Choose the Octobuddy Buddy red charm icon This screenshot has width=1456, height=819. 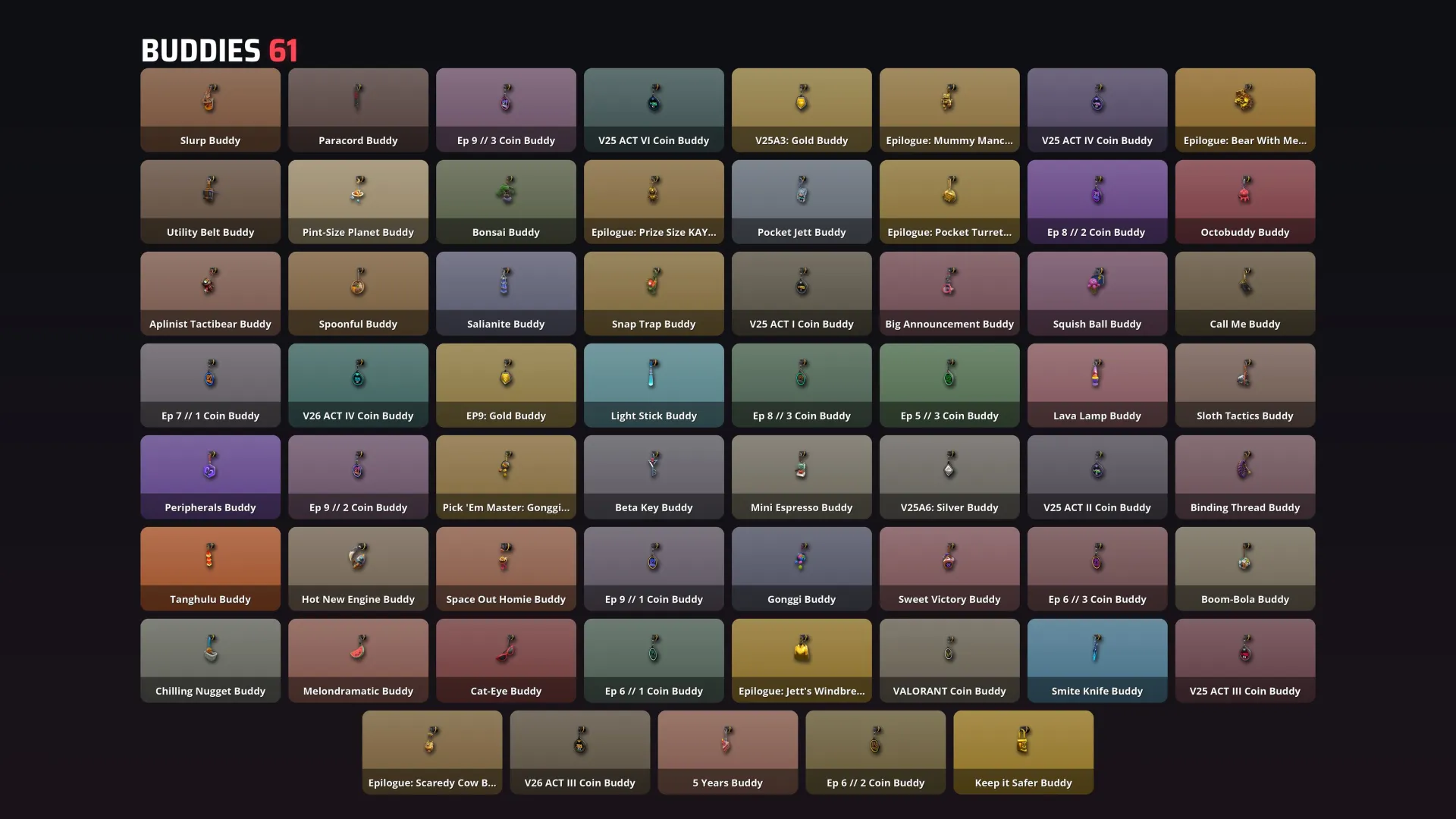coord(1244,190)
